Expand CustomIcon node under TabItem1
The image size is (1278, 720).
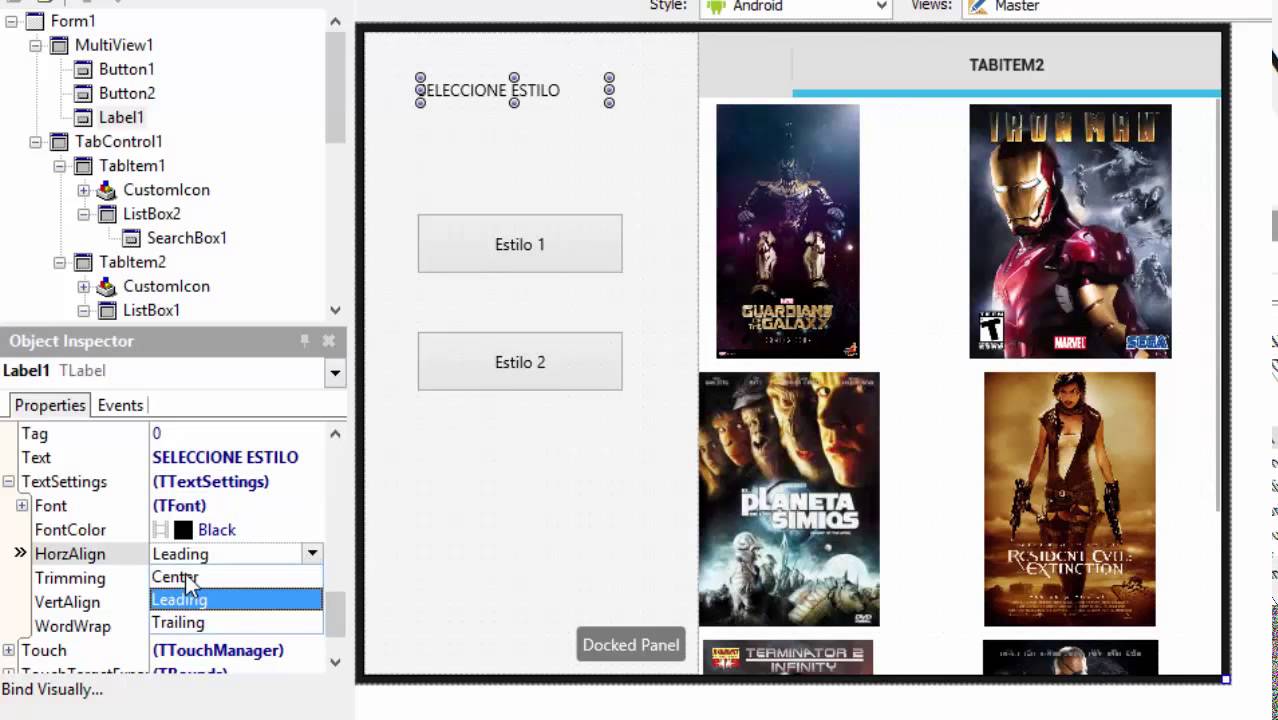tap(83, 189)
